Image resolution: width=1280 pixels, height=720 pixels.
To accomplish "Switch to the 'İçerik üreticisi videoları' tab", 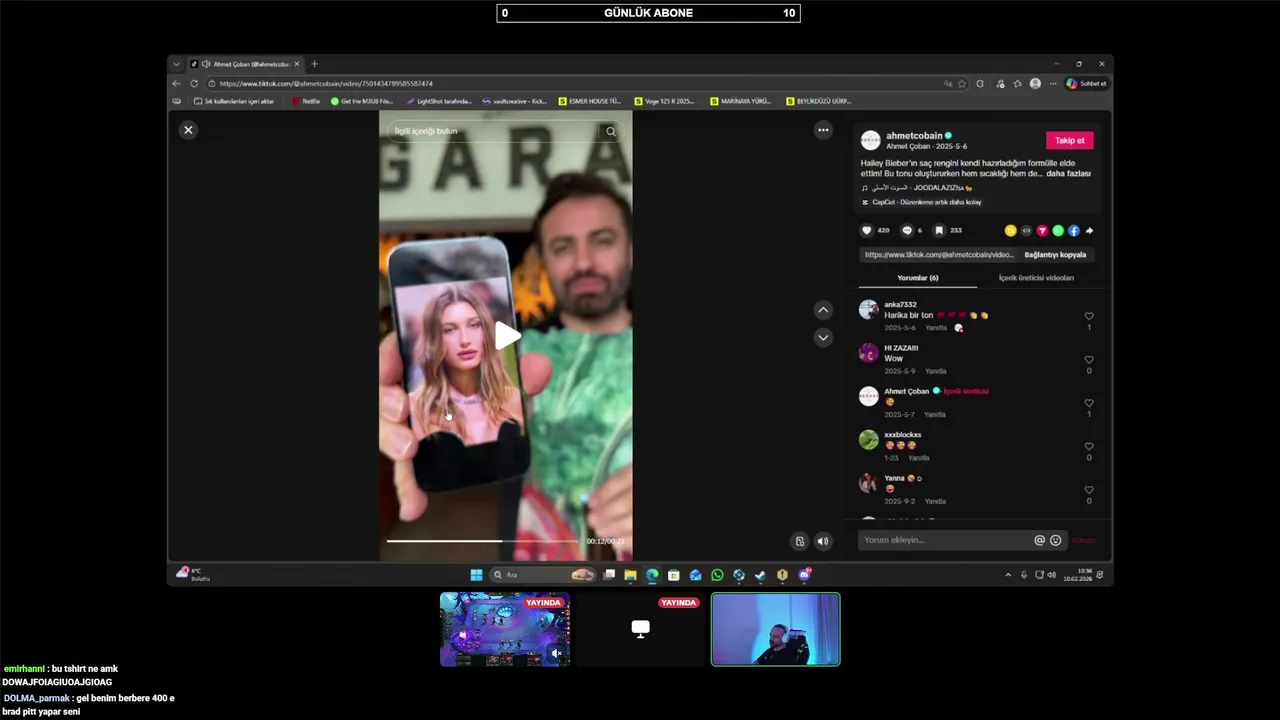I will pos(1036,278).
